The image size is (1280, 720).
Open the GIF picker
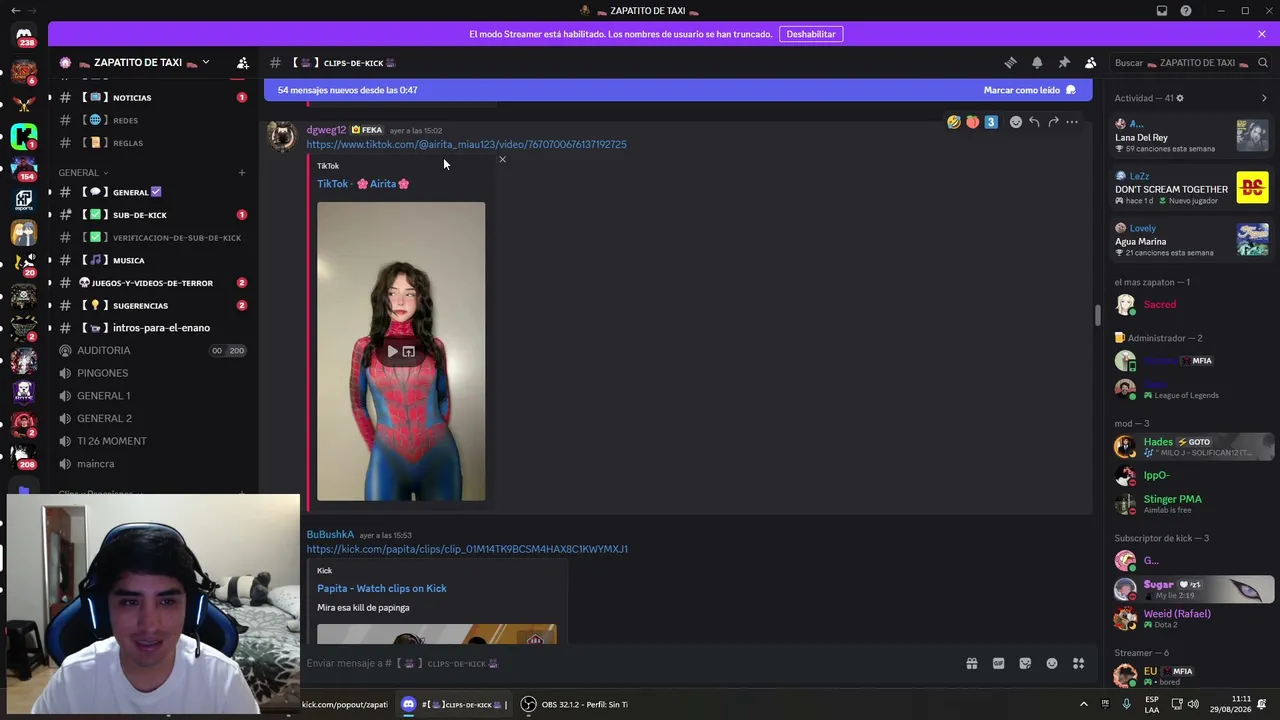click(998, 663)
